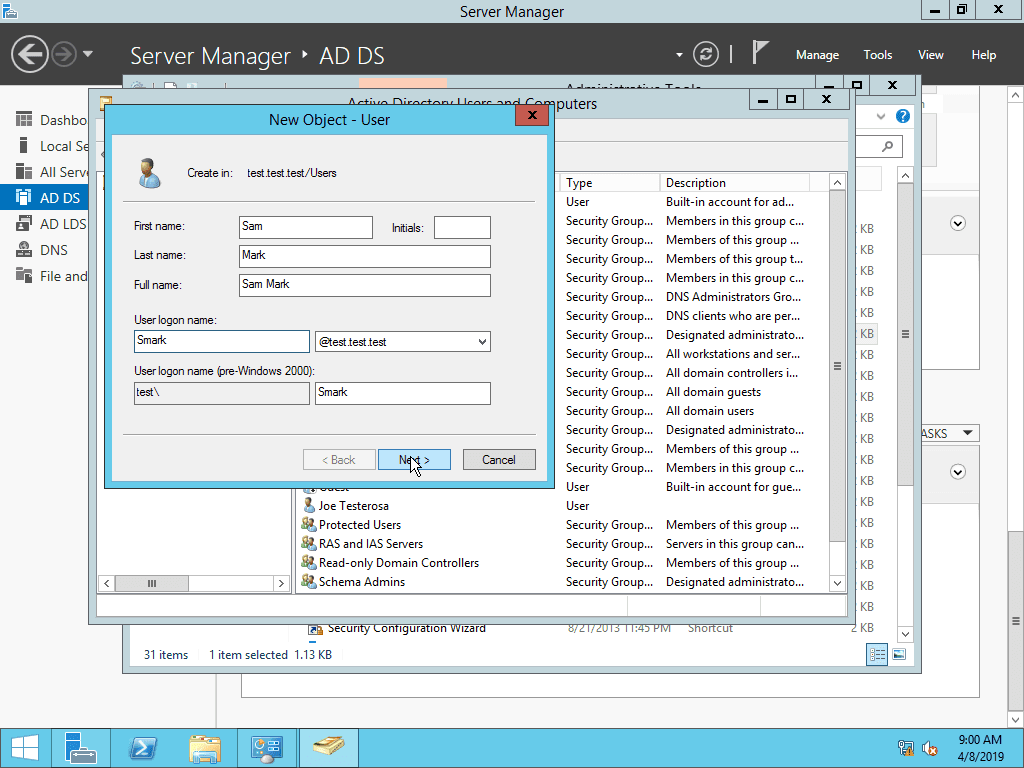Image resolution: width=1024 pixels, height=768 pixels.
Task: Open File Explorer from the taskbar
Action: [204, 748]
